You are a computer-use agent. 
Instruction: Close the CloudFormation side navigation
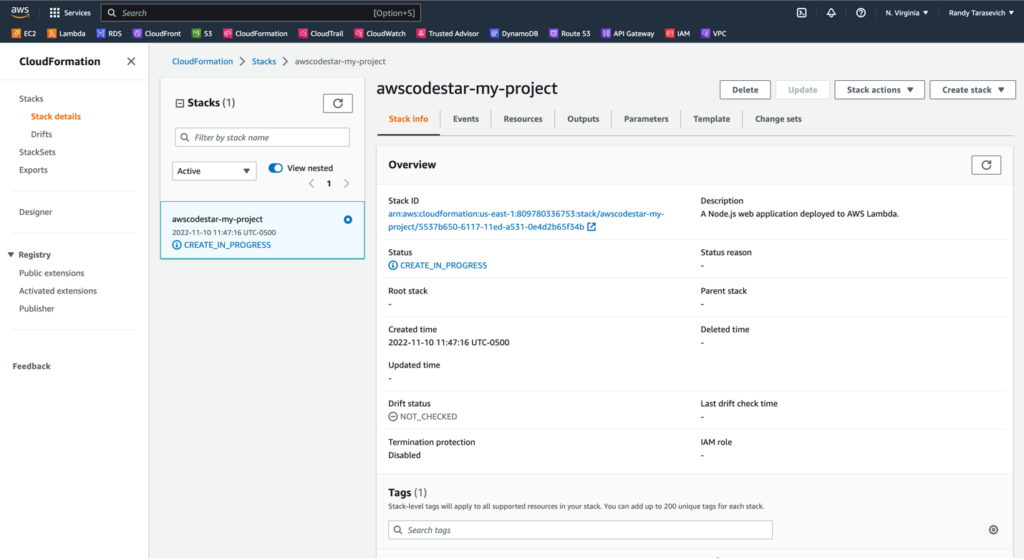[131, 61]
